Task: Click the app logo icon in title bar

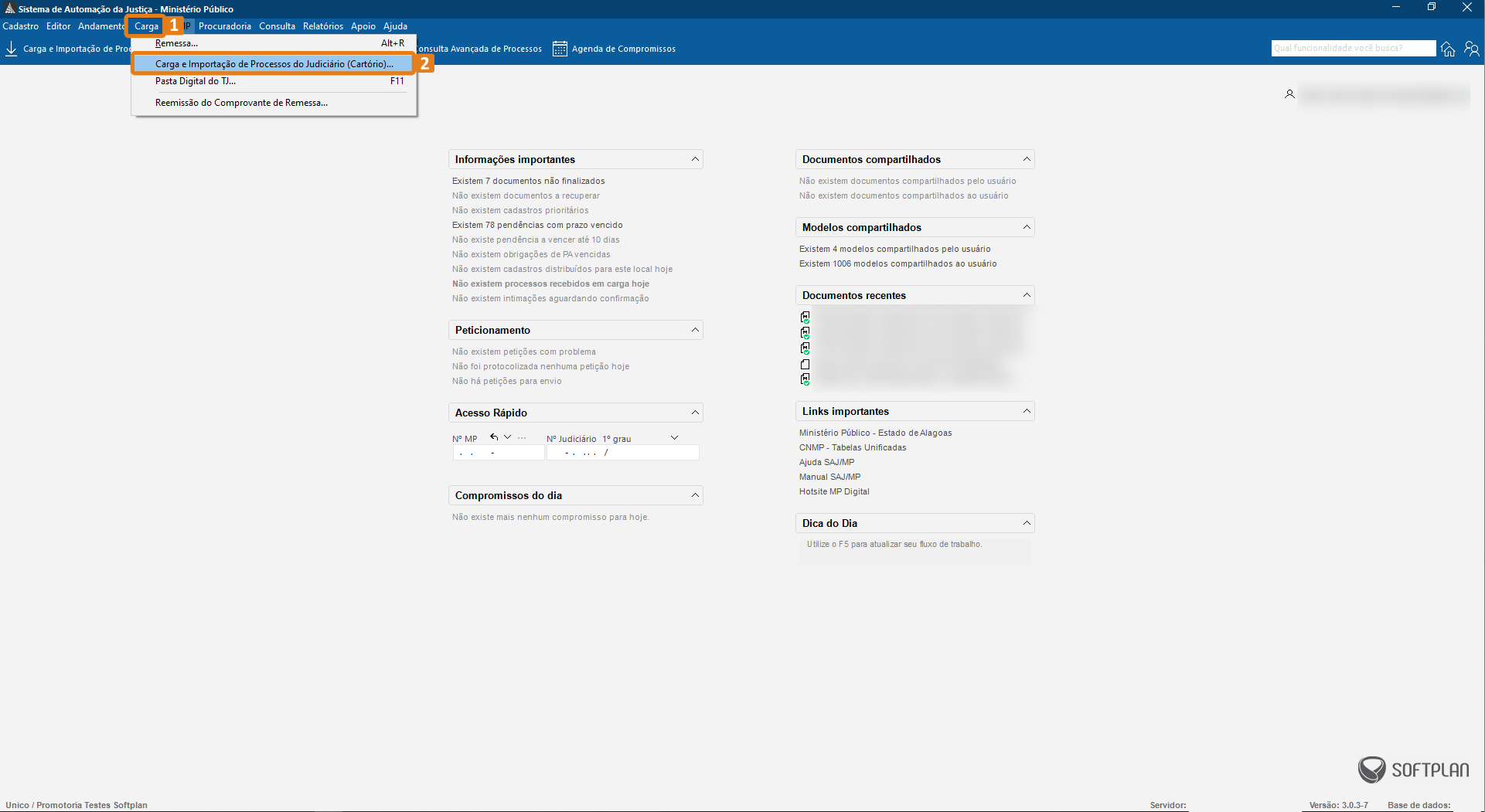Action: click(x=9, y=8)
